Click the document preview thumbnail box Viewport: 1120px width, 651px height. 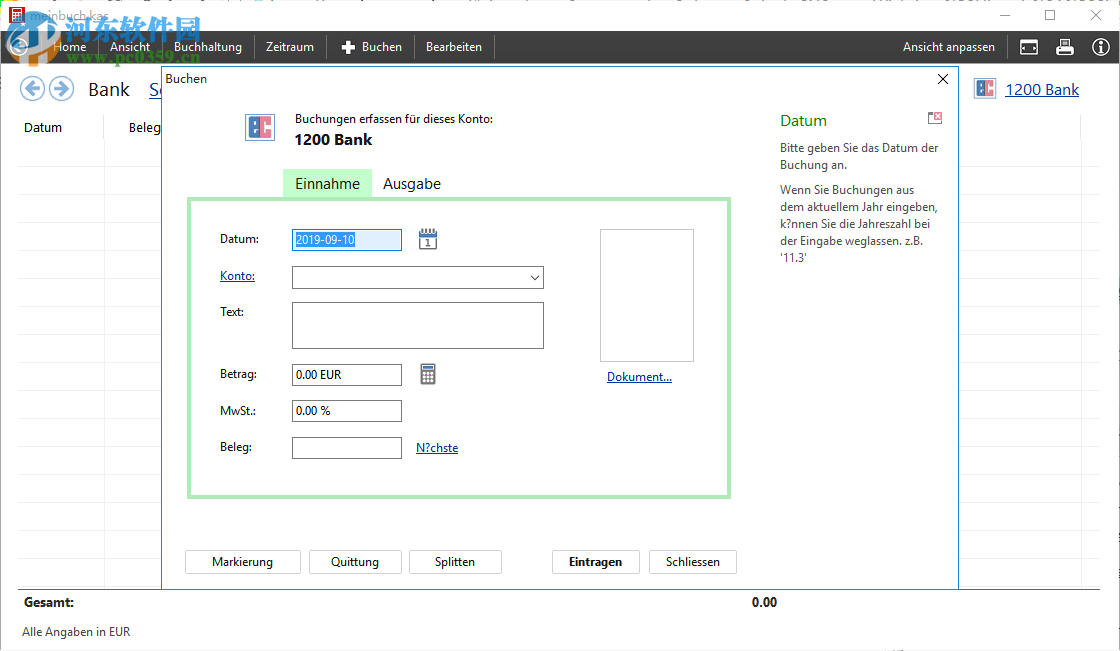pos(646,295)
